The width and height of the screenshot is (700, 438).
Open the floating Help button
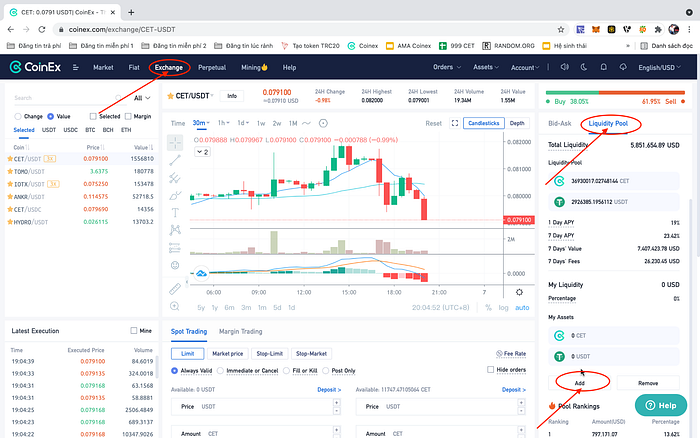[661, 405]
